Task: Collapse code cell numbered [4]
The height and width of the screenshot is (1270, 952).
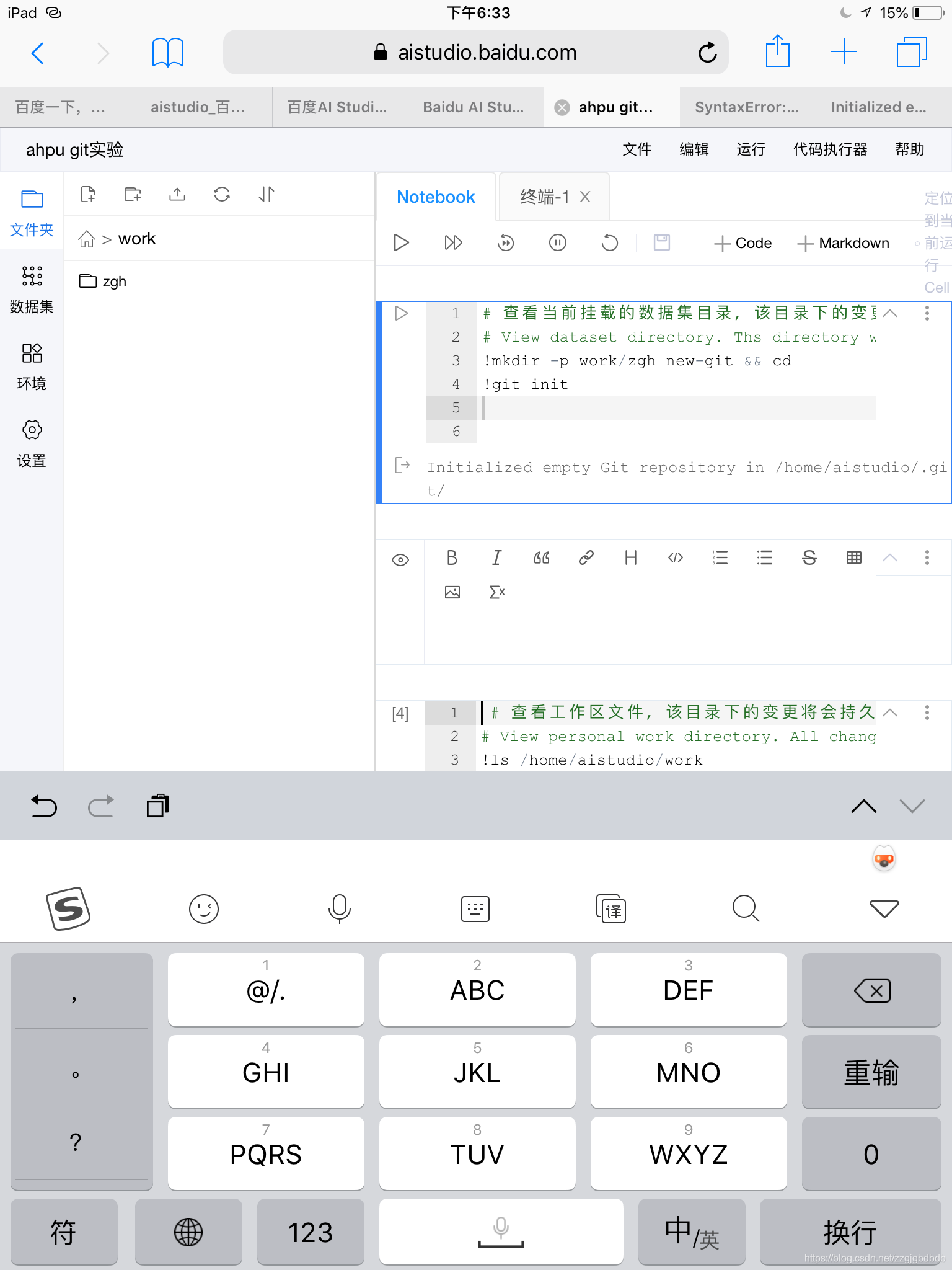Action: pos(890,713)
